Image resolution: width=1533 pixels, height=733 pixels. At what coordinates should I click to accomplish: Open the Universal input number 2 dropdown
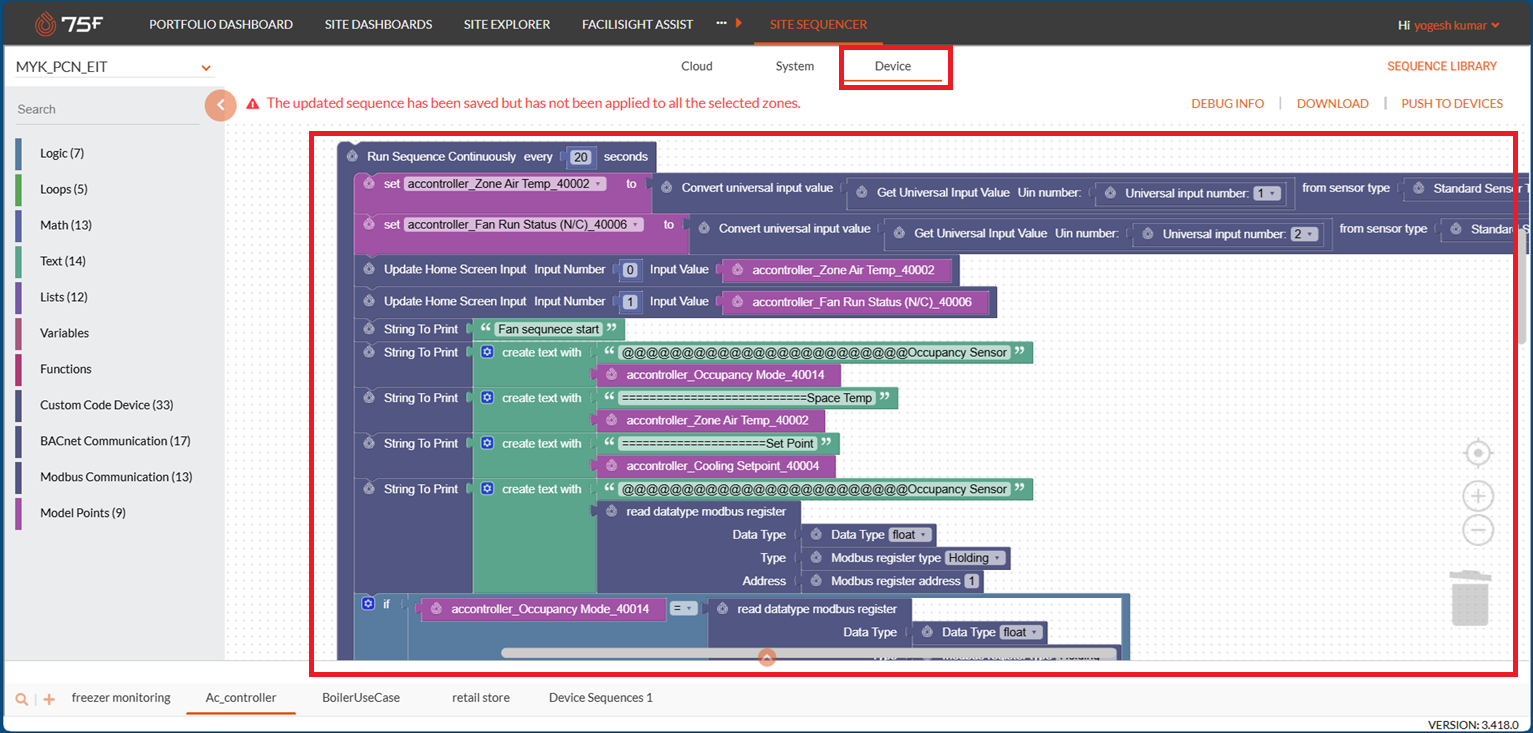1304,234
